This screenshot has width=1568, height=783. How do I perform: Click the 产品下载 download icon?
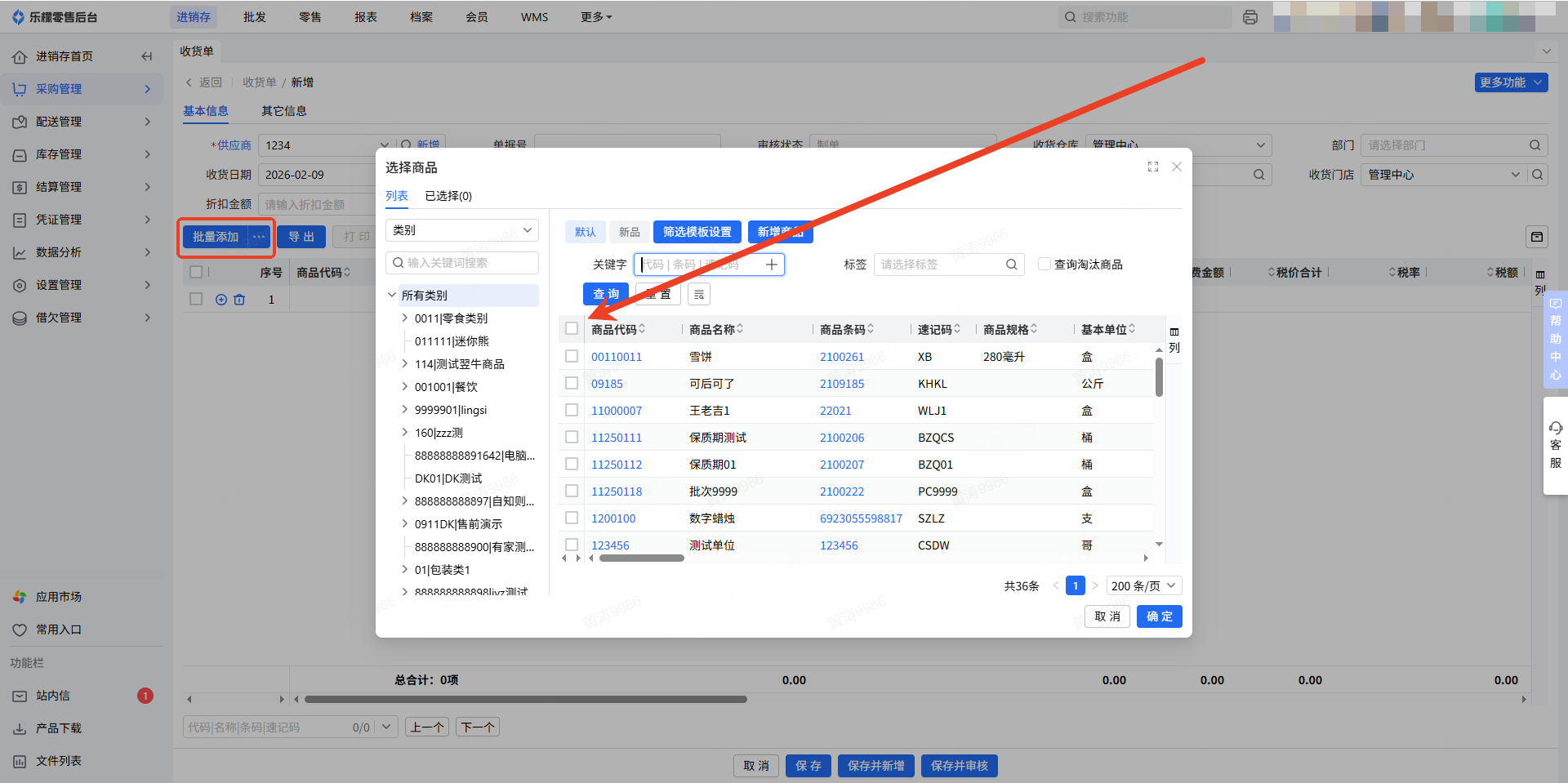click(20, 728)
